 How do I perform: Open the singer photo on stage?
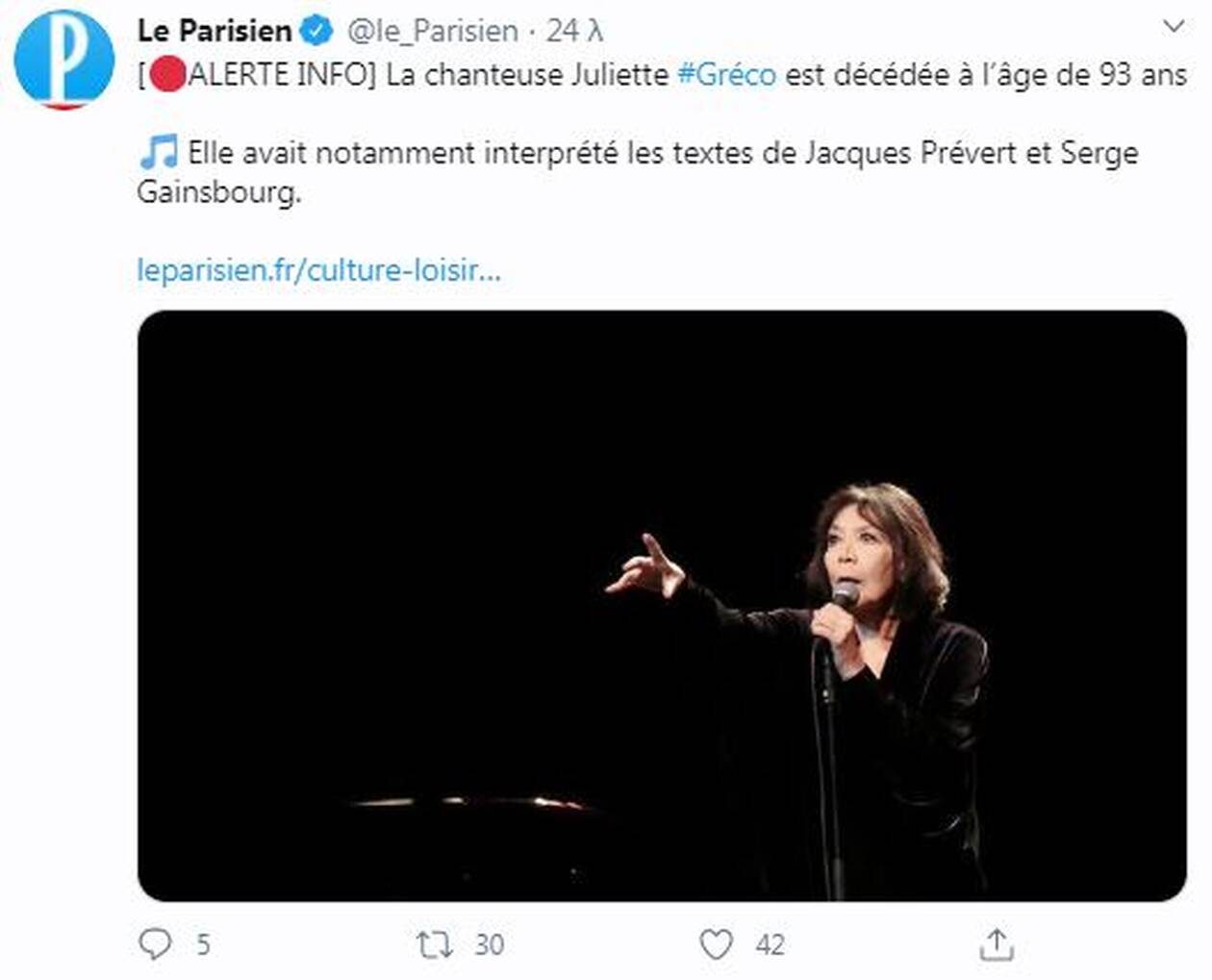point(662,605)
